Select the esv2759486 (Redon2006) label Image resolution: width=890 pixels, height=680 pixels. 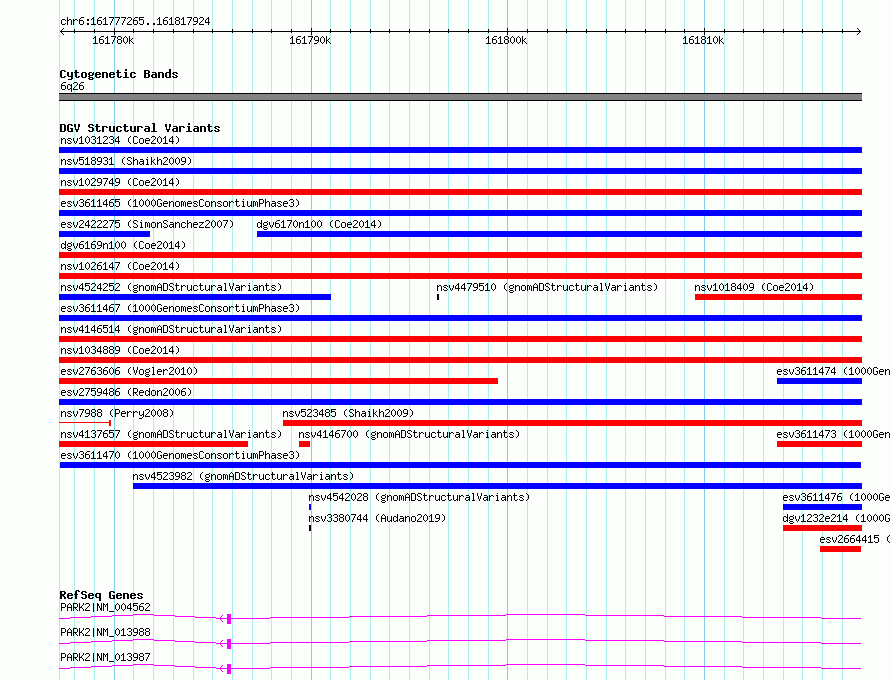126,392
